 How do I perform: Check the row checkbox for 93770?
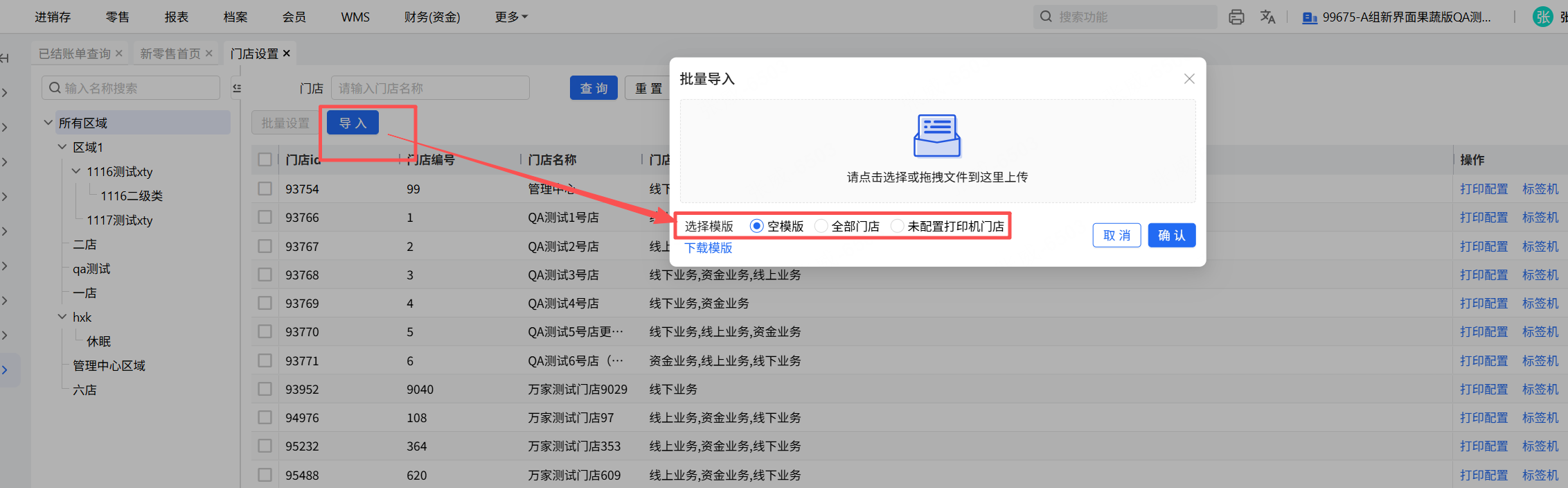(x=265, y=331)
